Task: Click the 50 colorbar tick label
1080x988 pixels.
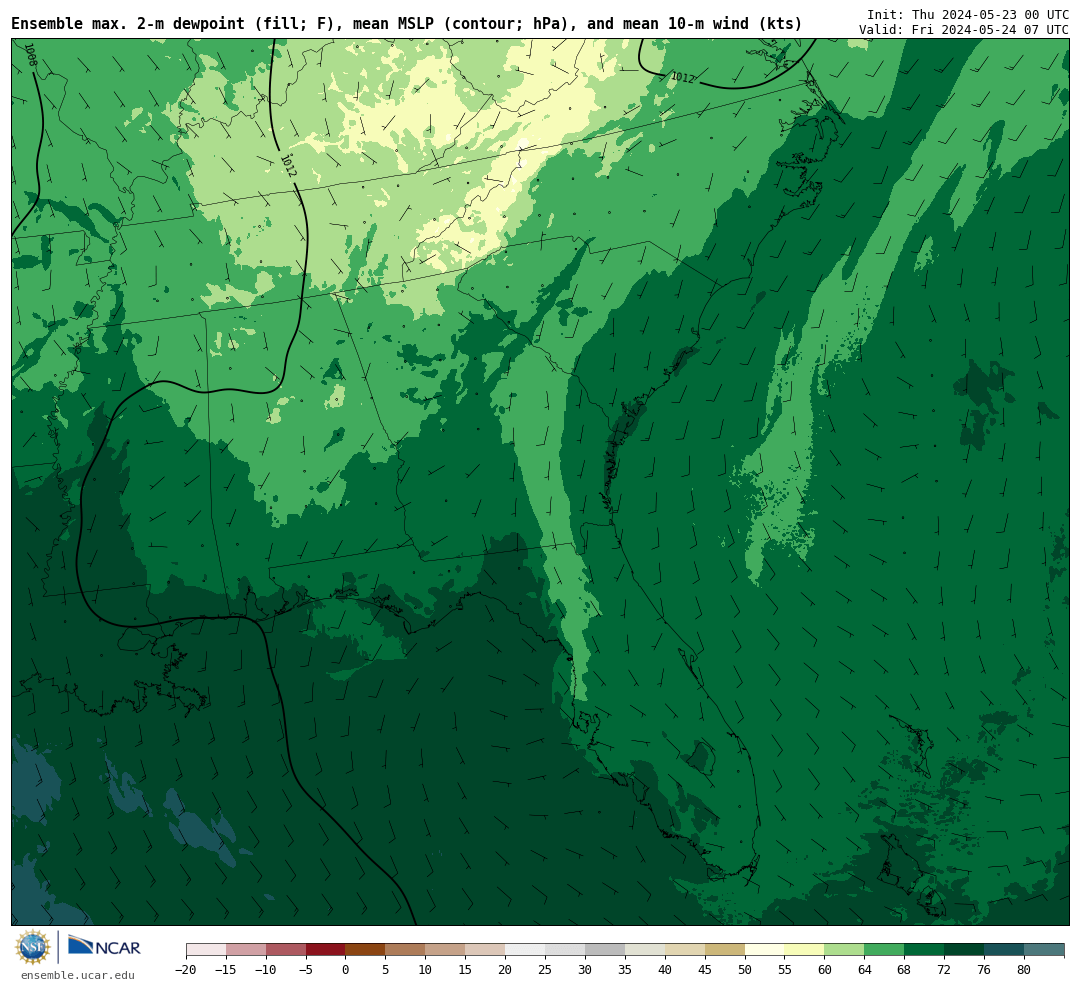Action: 745,970
